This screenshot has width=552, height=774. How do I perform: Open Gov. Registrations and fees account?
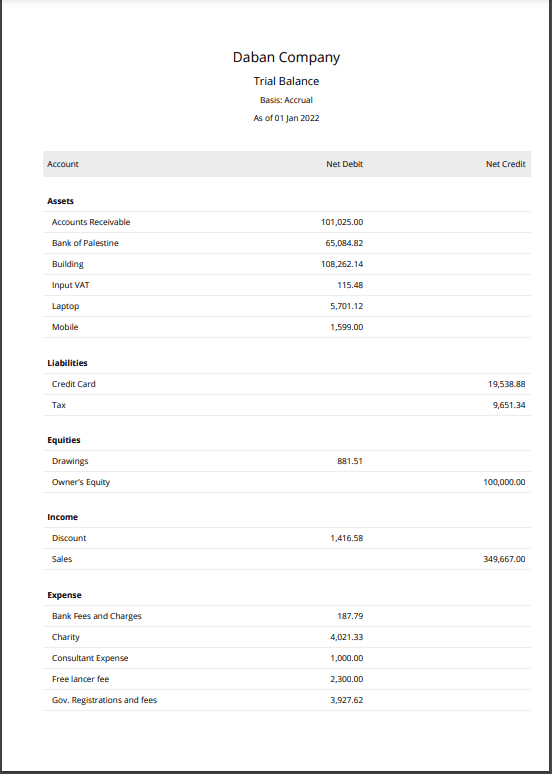104,700
